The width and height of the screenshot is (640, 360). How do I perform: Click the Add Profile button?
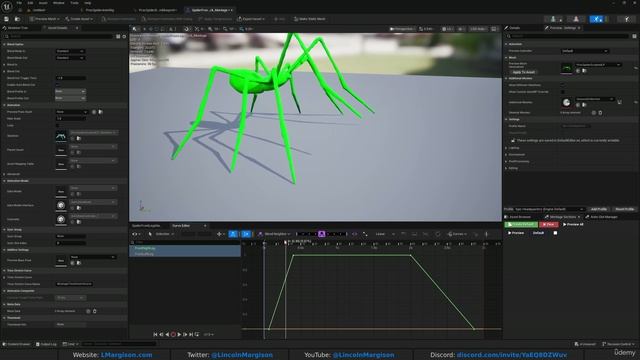point(599,209)
